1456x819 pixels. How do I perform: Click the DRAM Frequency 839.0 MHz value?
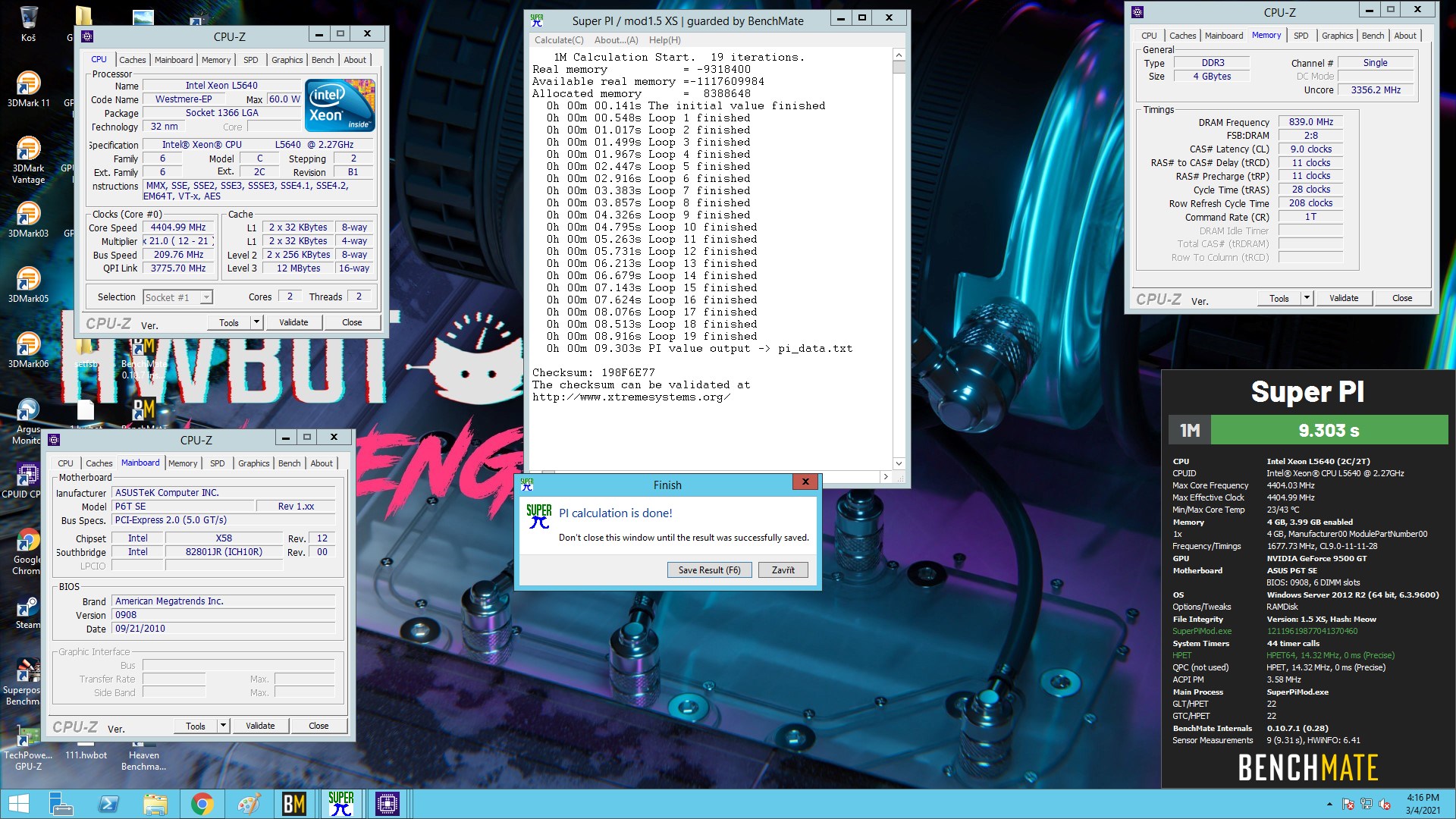pyautogui.click(x=1310, y=122)
